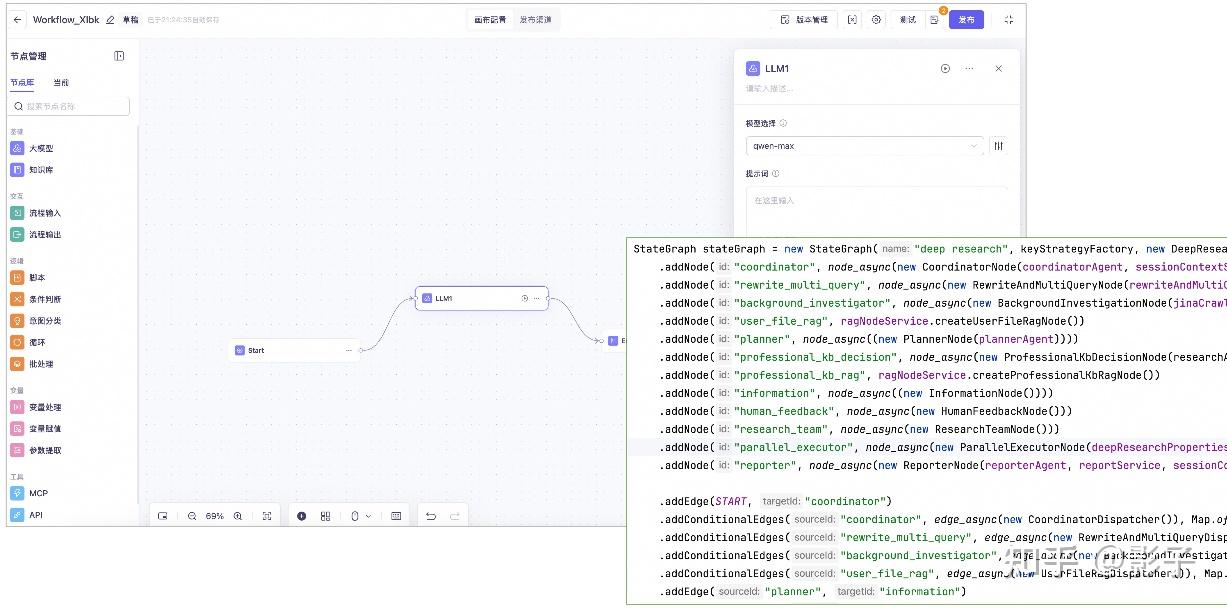Viewport: 1227px width, 610px height.
Task: Select the 流程输出 node icon
Action: (17, 235)
